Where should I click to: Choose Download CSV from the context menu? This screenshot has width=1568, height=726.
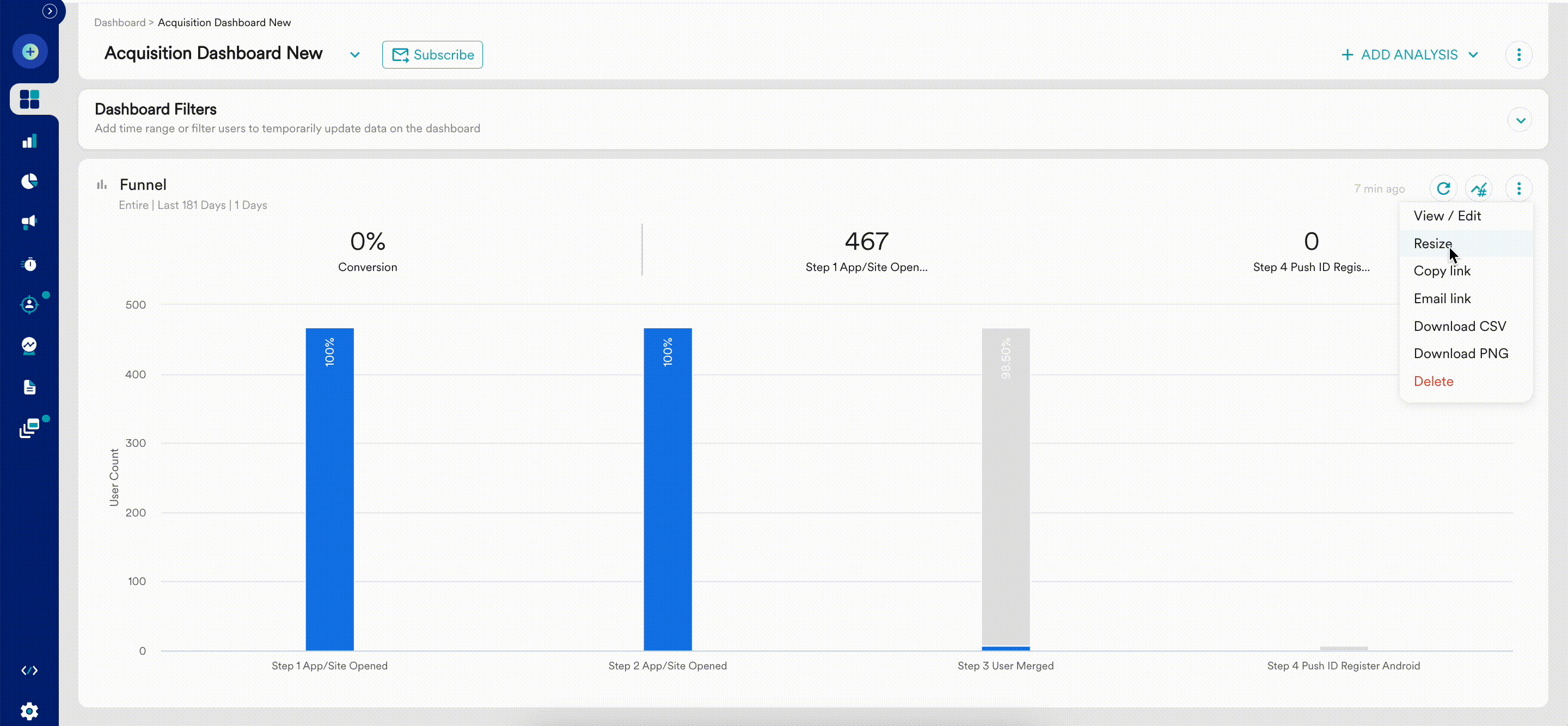pos(1460,325)
